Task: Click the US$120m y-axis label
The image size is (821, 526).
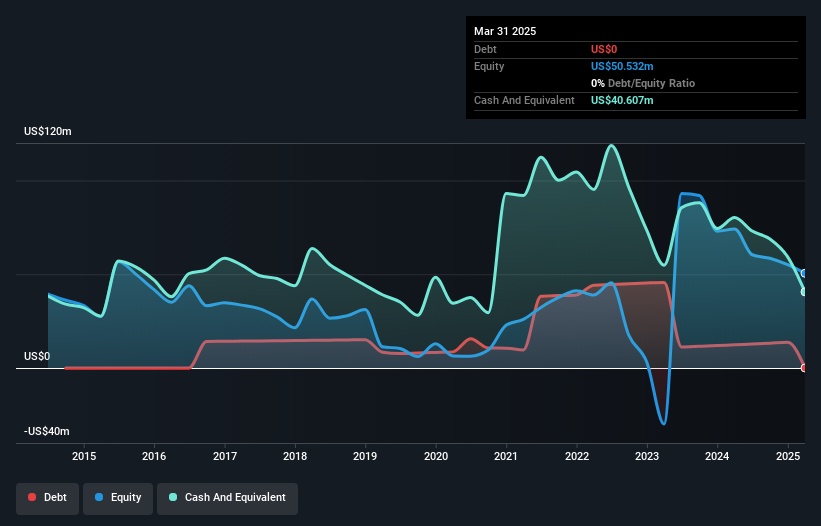Action: (x=48, y=131)
